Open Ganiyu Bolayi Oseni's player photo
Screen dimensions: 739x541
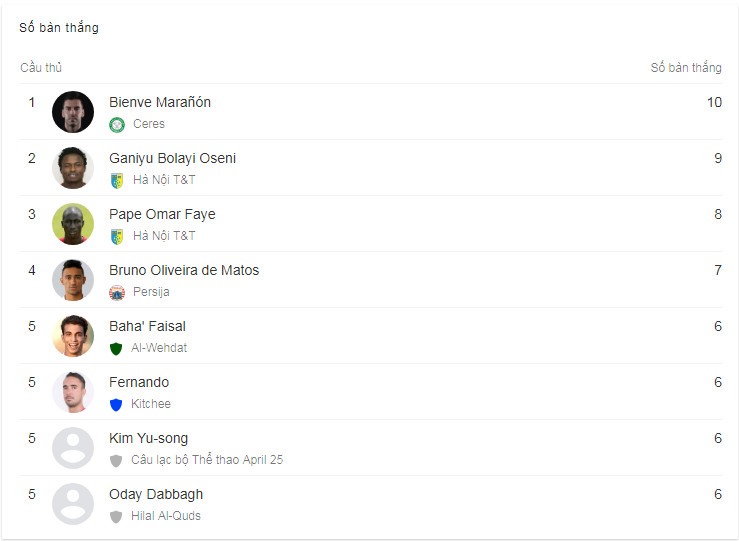(x=73, y=168)
